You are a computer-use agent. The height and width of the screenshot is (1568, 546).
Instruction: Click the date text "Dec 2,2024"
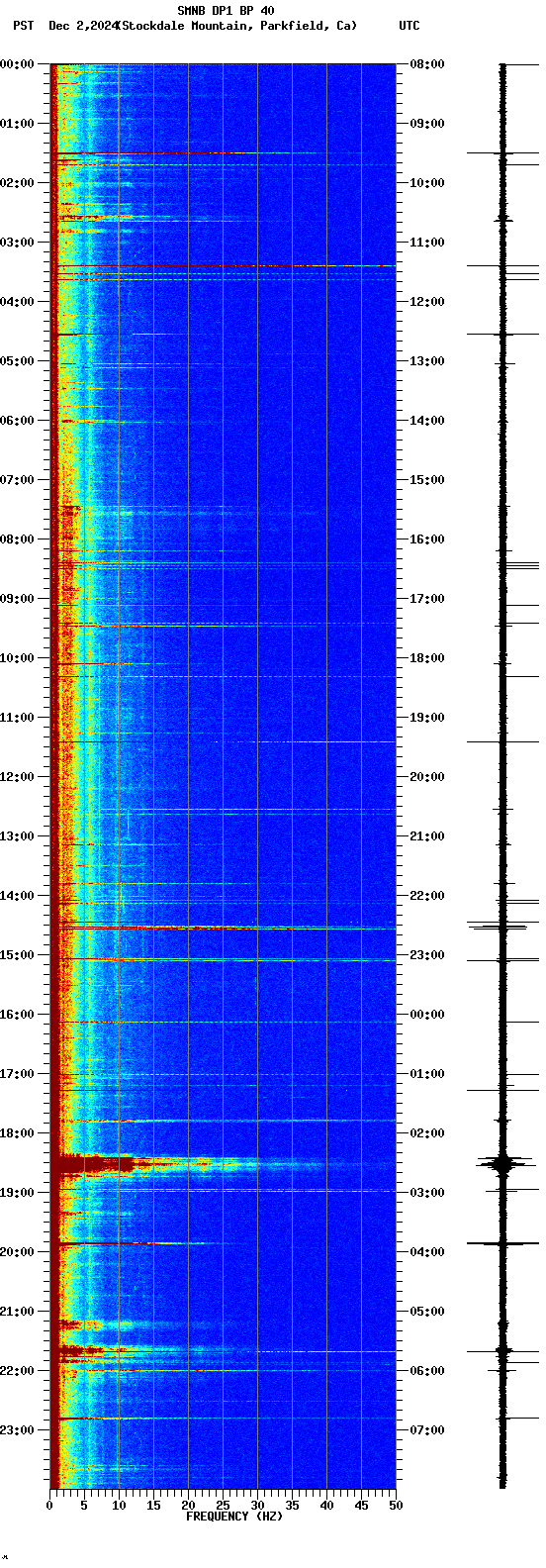pyautogui.click(x=83, y=26)
